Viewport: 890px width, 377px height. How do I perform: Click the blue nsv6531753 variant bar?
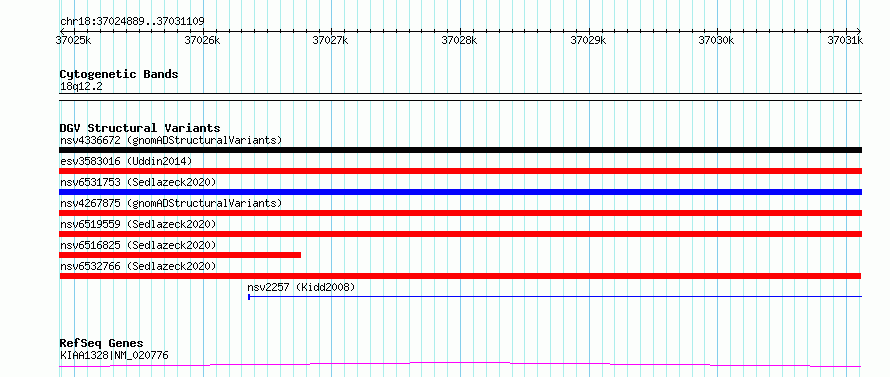coord(460,192)
